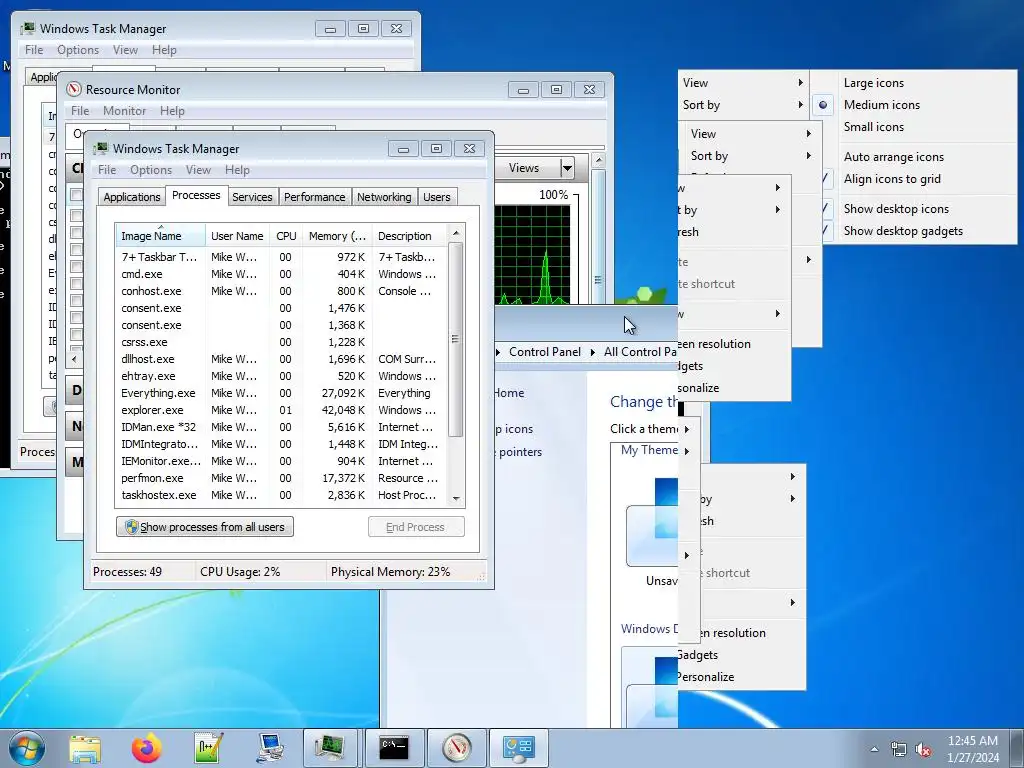Toggle Show desktop icons check mark
The image size is (1024, 768).
[826, 208]
